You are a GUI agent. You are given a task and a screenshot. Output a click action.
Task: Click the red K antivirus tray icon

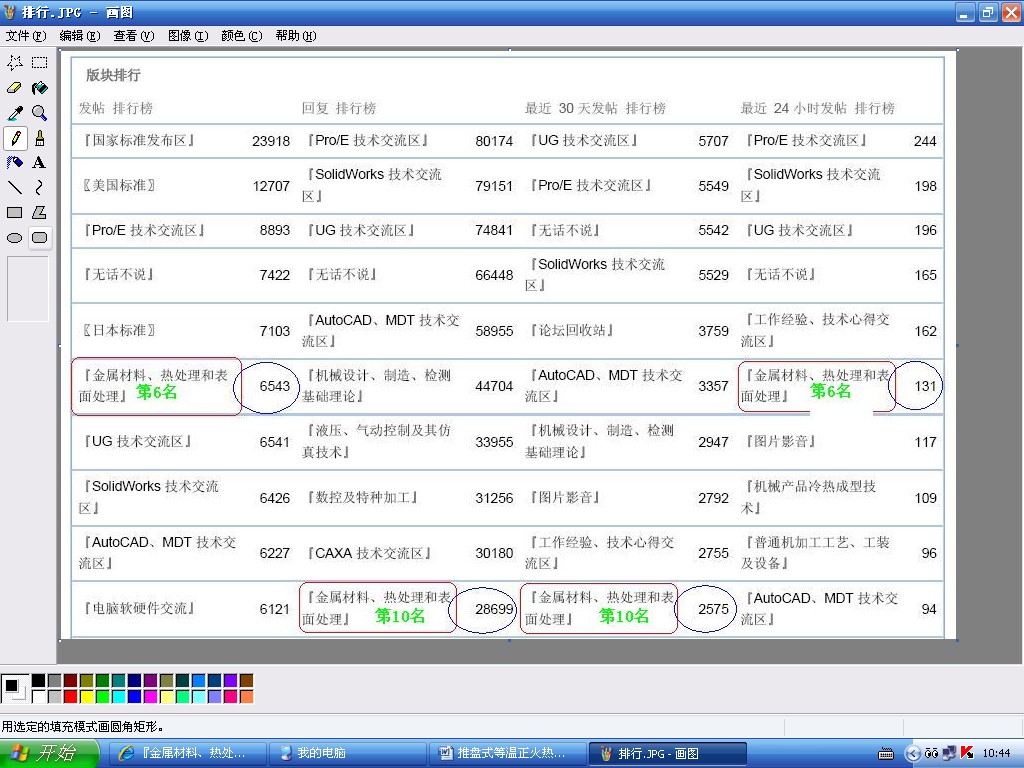(x=967, y=753)
